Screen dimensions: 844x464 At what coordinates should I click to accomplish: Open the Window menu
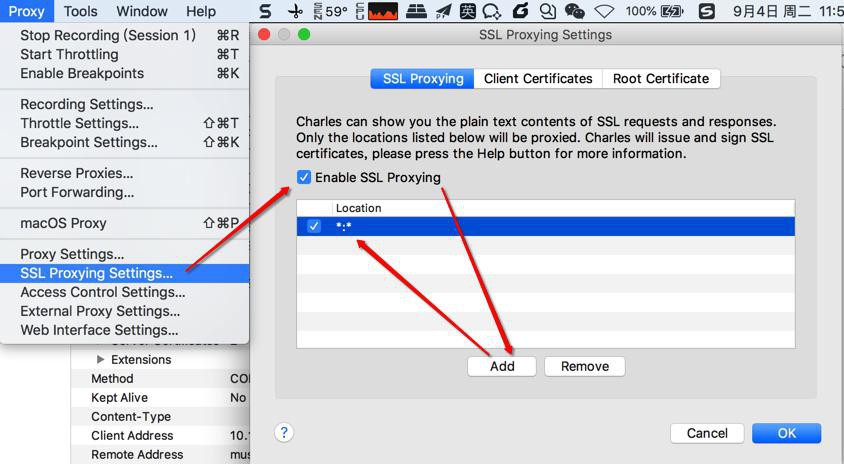142,11
